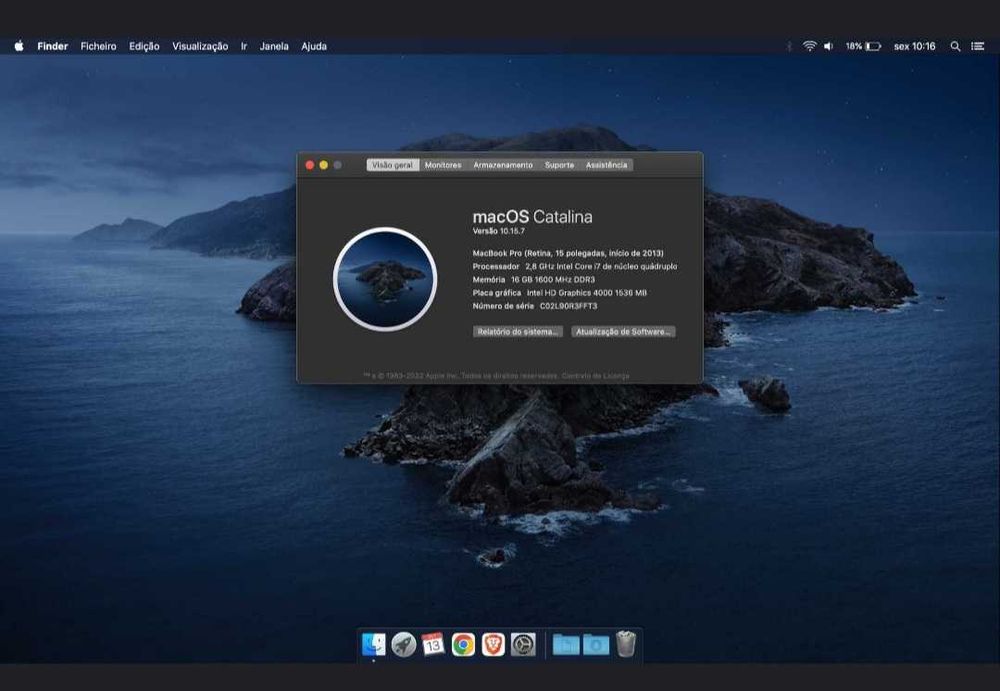Open System Preferences gear in Dock
The width and height of the screenshot is (1000, 691).
(x=523, y=644)
